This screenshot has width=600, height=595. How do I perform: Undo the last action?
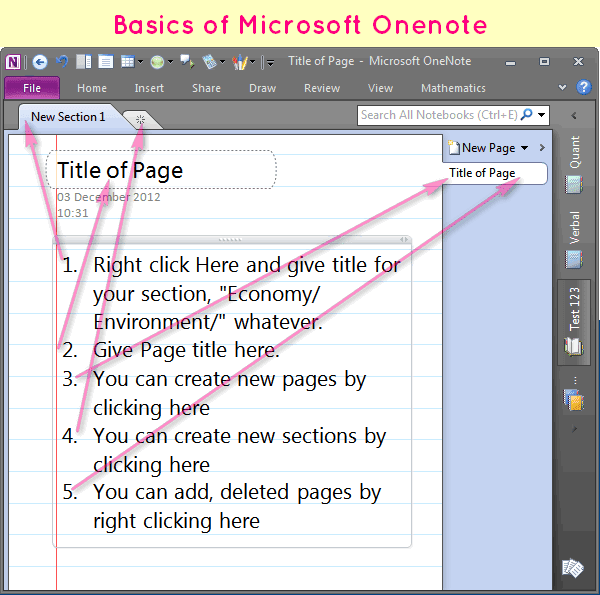pos(62,62)
